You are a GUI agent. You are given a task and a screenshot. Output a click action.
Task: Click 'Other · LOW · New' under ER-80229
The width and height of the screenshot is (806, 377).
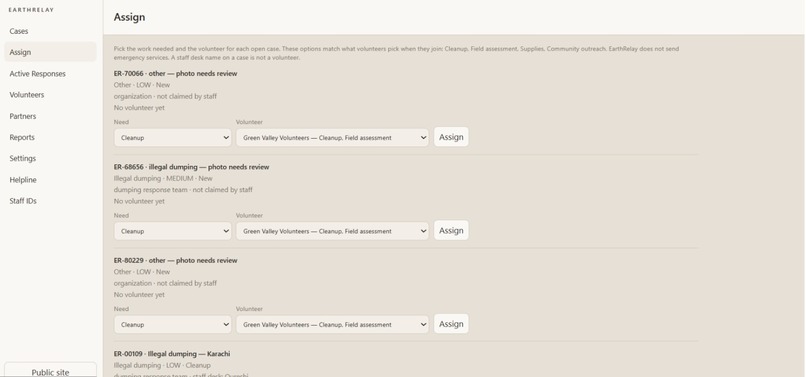pos(142,272)
